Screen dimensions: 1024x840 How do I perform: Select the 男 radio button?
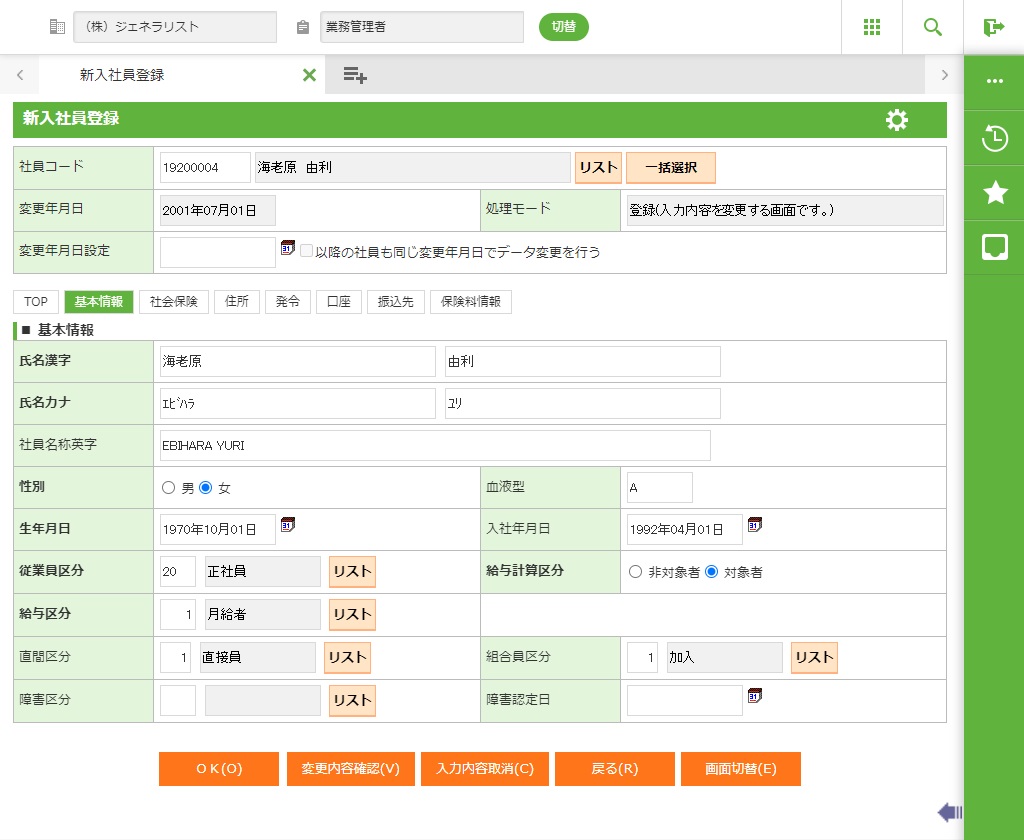pos(168,488)
